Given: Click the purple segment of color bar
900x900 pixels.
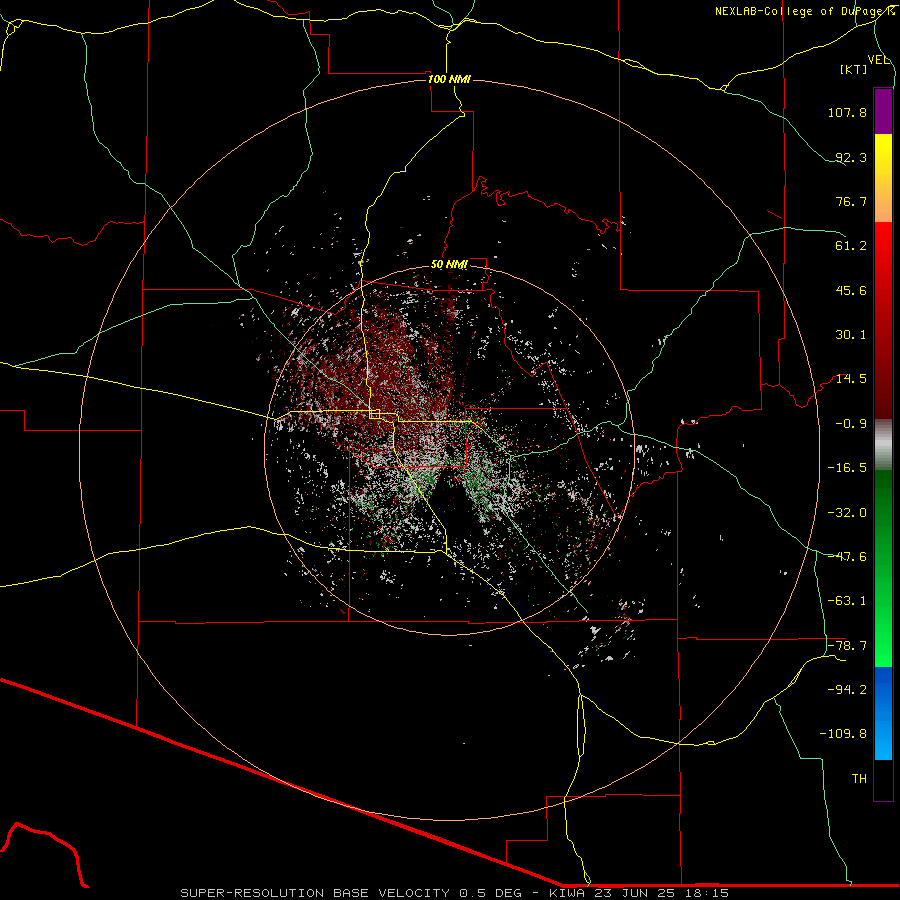Looking at the screenshot, I should point(883,111).
